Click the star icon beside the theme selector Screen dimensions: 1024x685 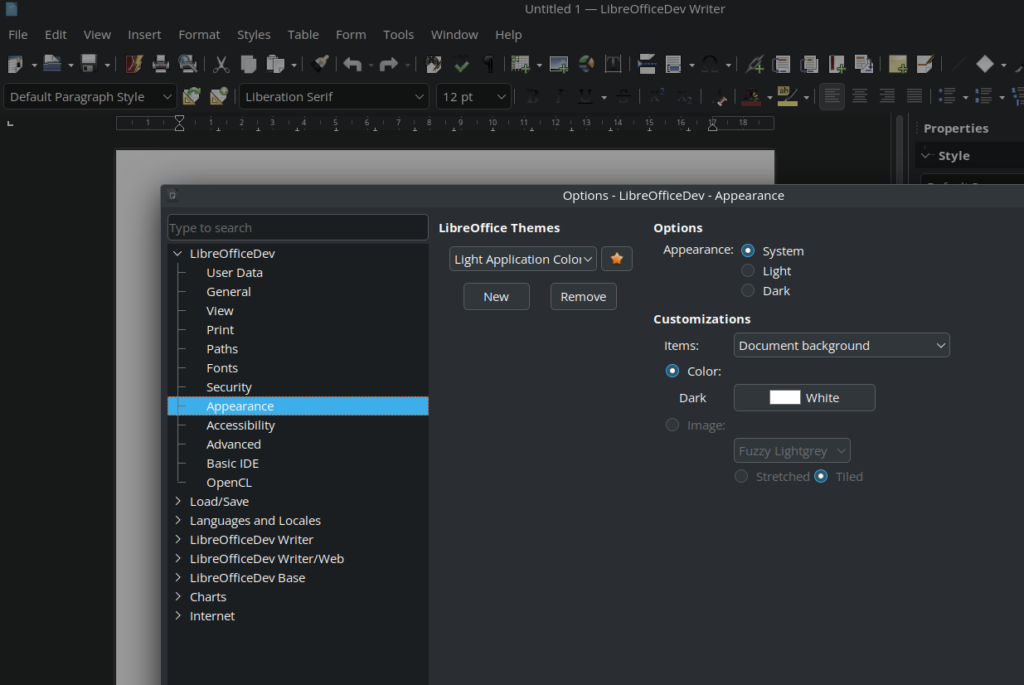click(x=616, y=258)
